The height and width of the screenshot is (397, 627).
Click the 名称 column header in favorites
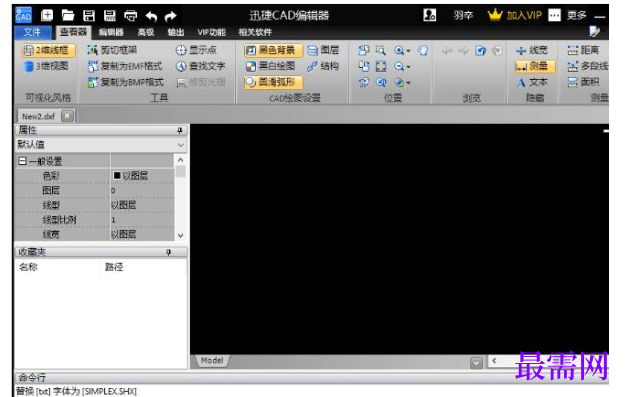[28, 267]
